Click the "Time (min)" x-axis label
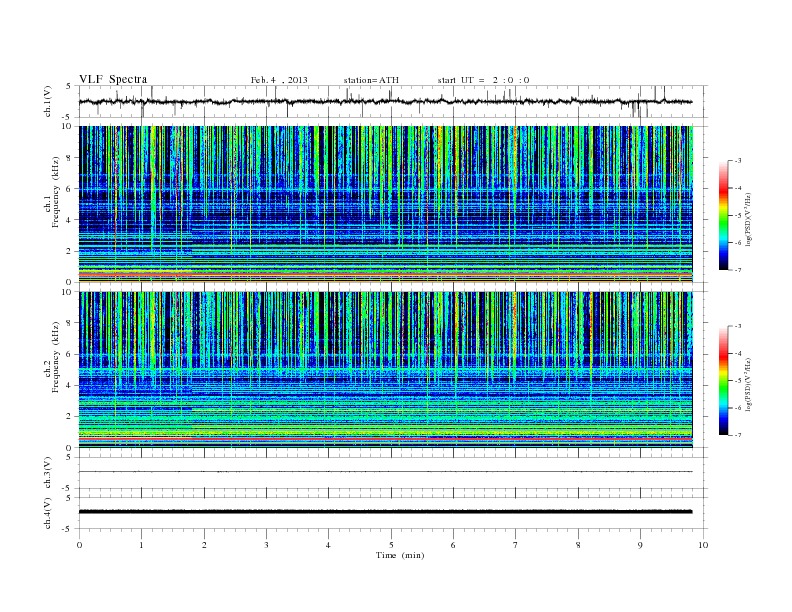Viewport: 792px width, 612px height. click(x=400, y=555)
